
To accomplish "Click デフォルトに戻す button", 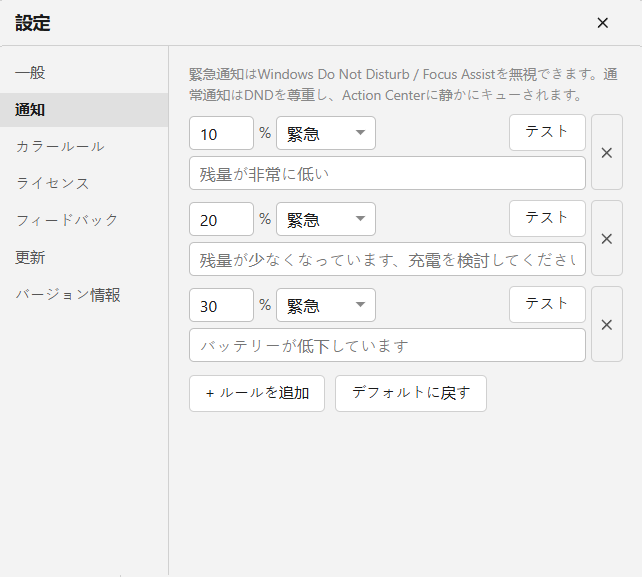I will tap(411, 394).
